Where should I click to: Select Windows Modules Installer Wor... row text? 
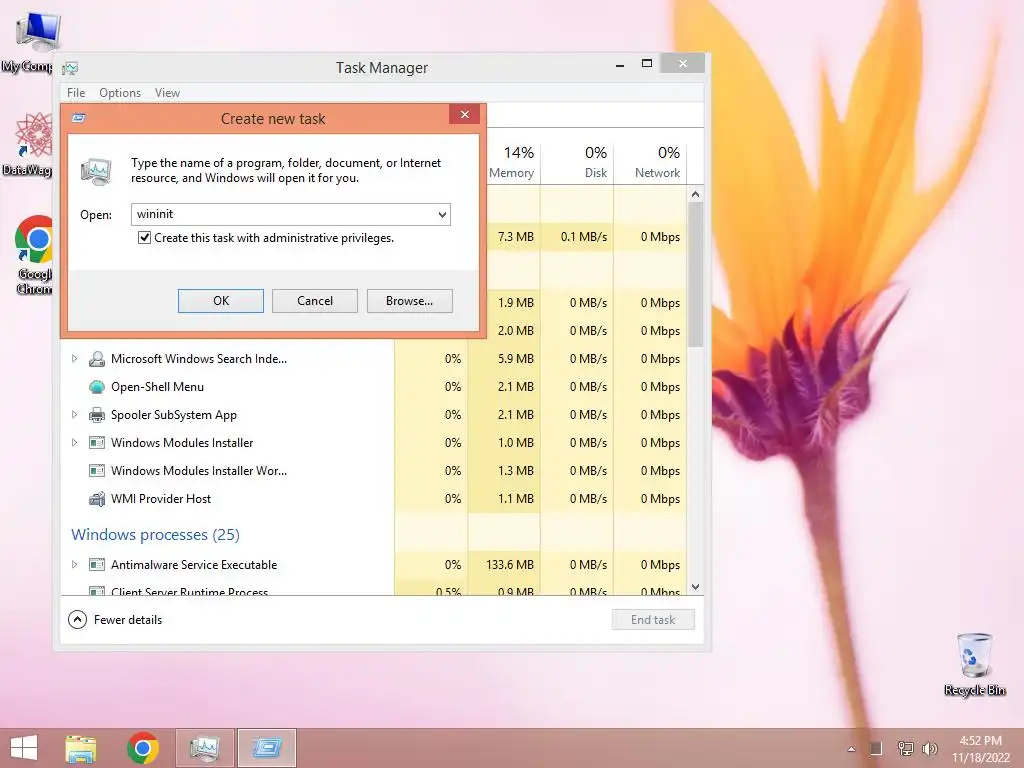(x=199, y=471)
